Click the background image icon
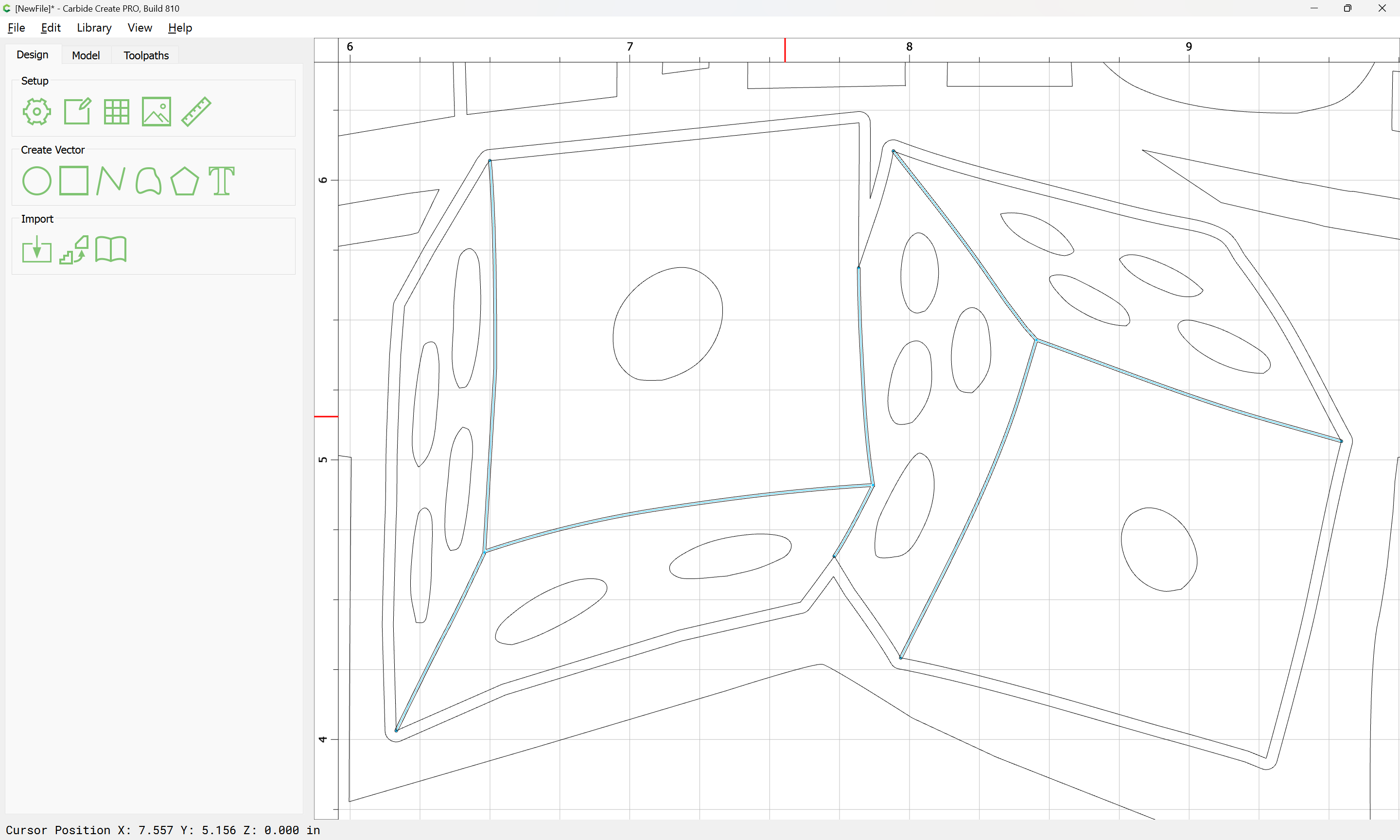Viewport: 1400px width, 840px height. click(156, 111)
